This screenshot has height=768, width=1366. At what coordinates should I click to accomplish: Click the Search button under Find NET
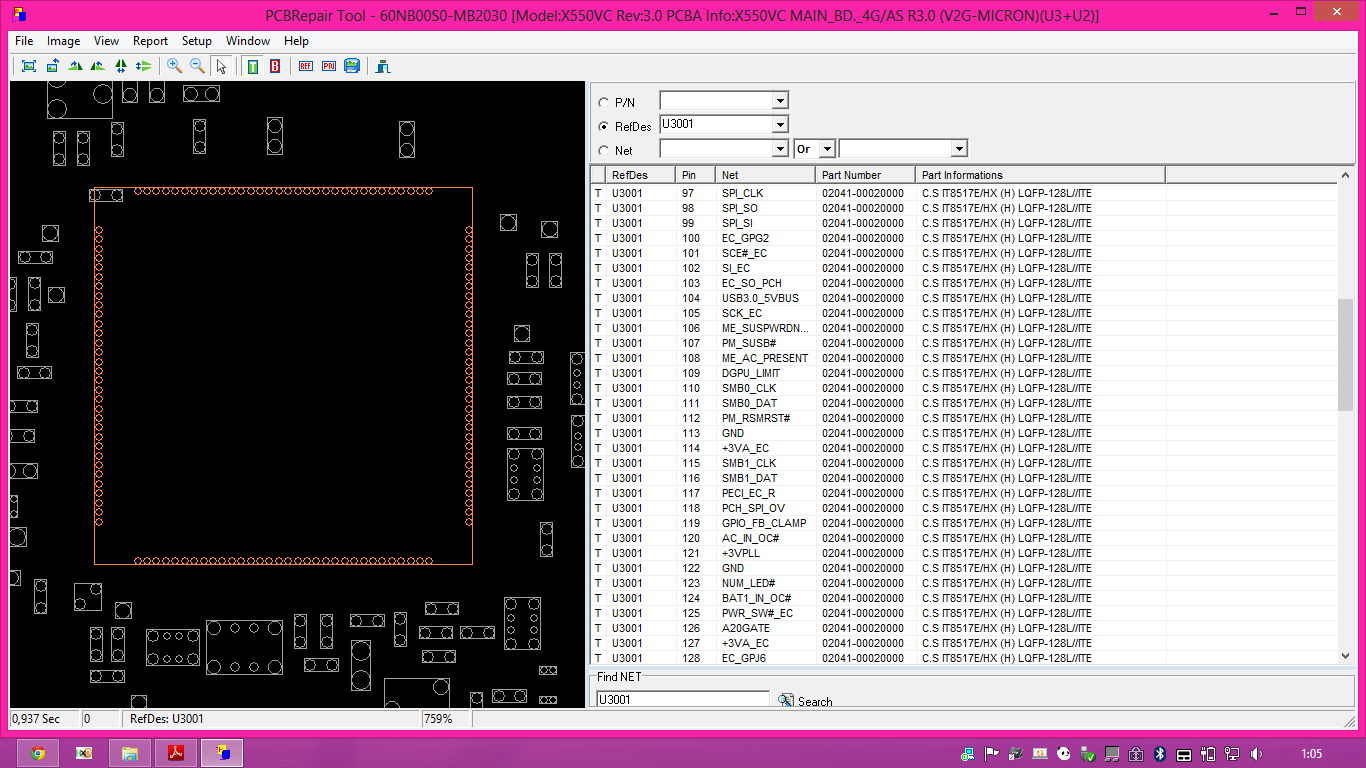[806, 701]
